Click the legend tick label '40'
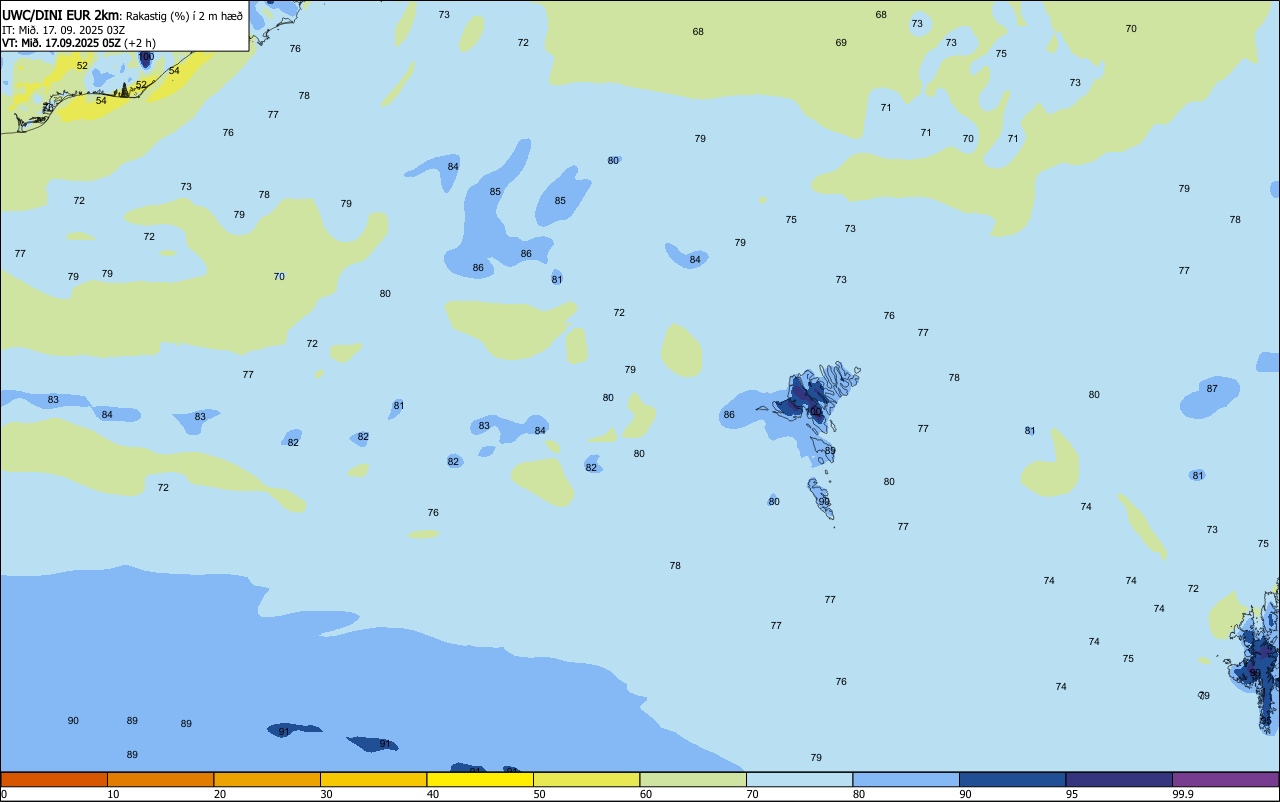Viewport: 1280px width, 802px height. (433, 794)
